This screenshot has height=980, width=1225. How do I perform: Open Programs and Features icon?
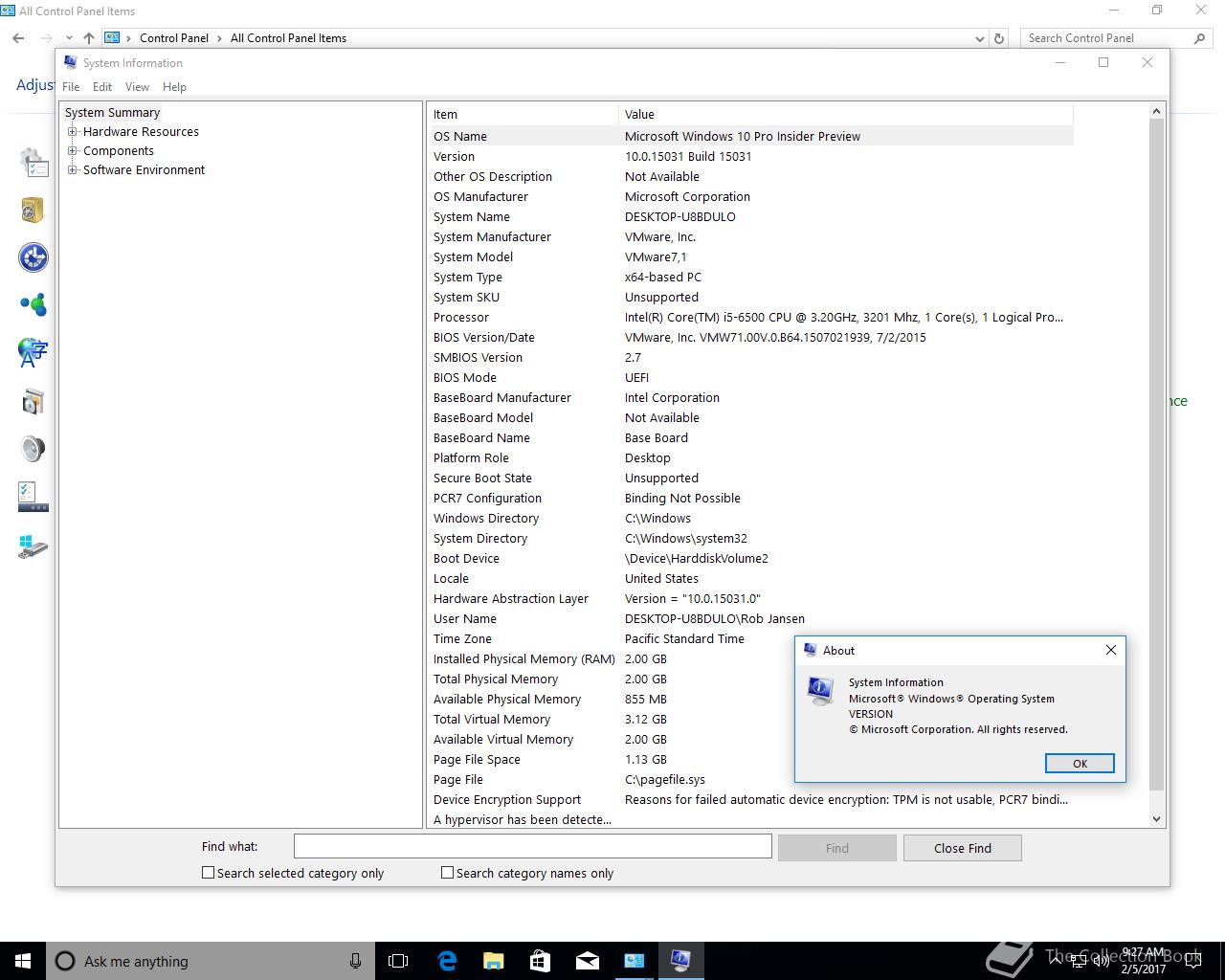(x=33, y=401)
